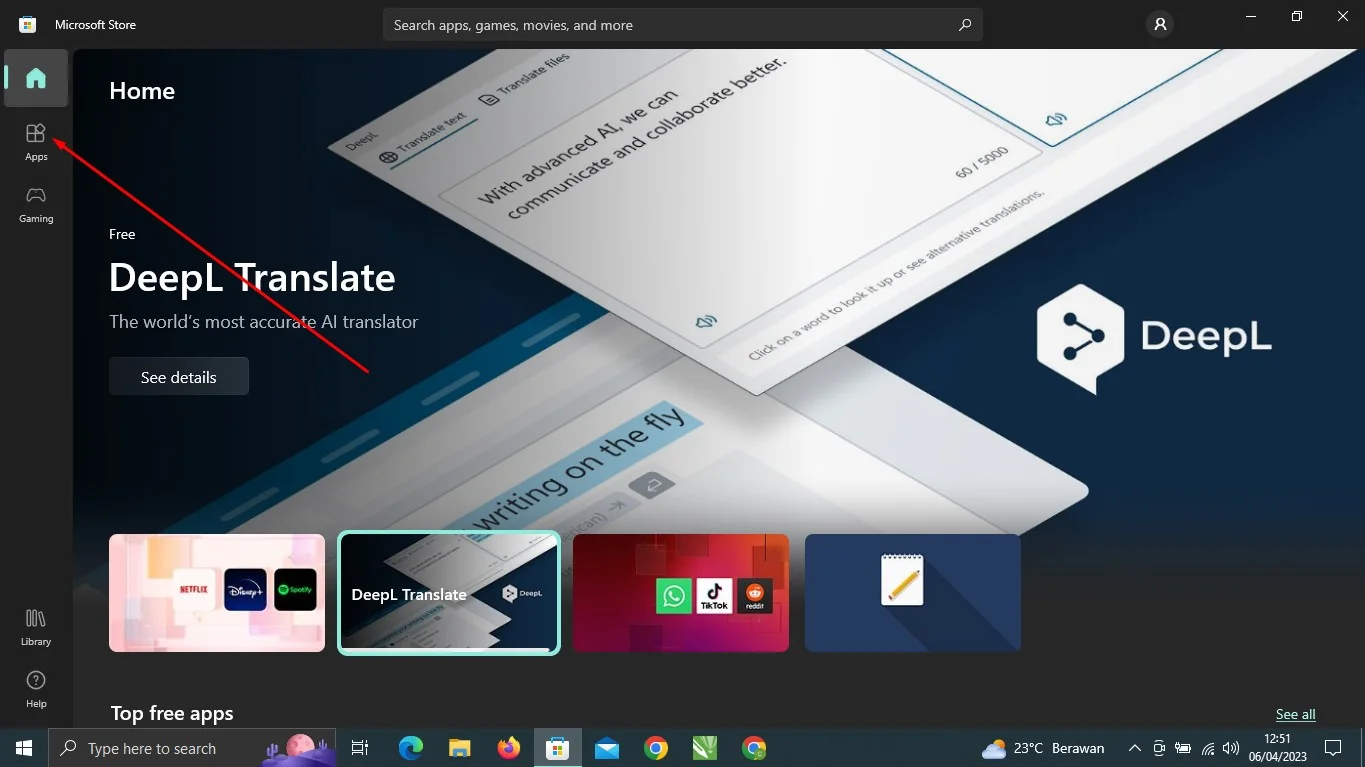Open the Apps section in sidebar
1365x767 pixels.
click(x=36, y=142)
